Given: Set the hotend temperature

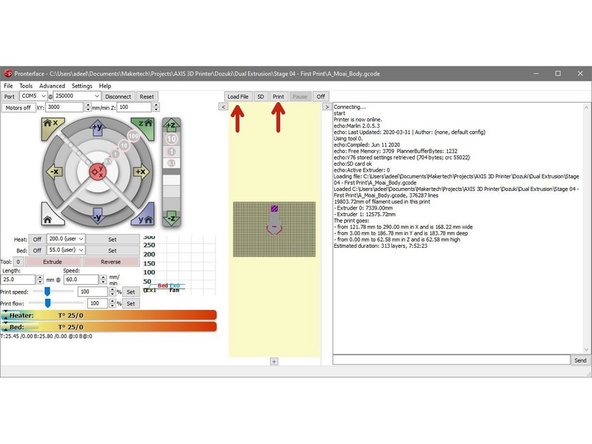Looking at the screenshot, I should click(x=113, y=239).
